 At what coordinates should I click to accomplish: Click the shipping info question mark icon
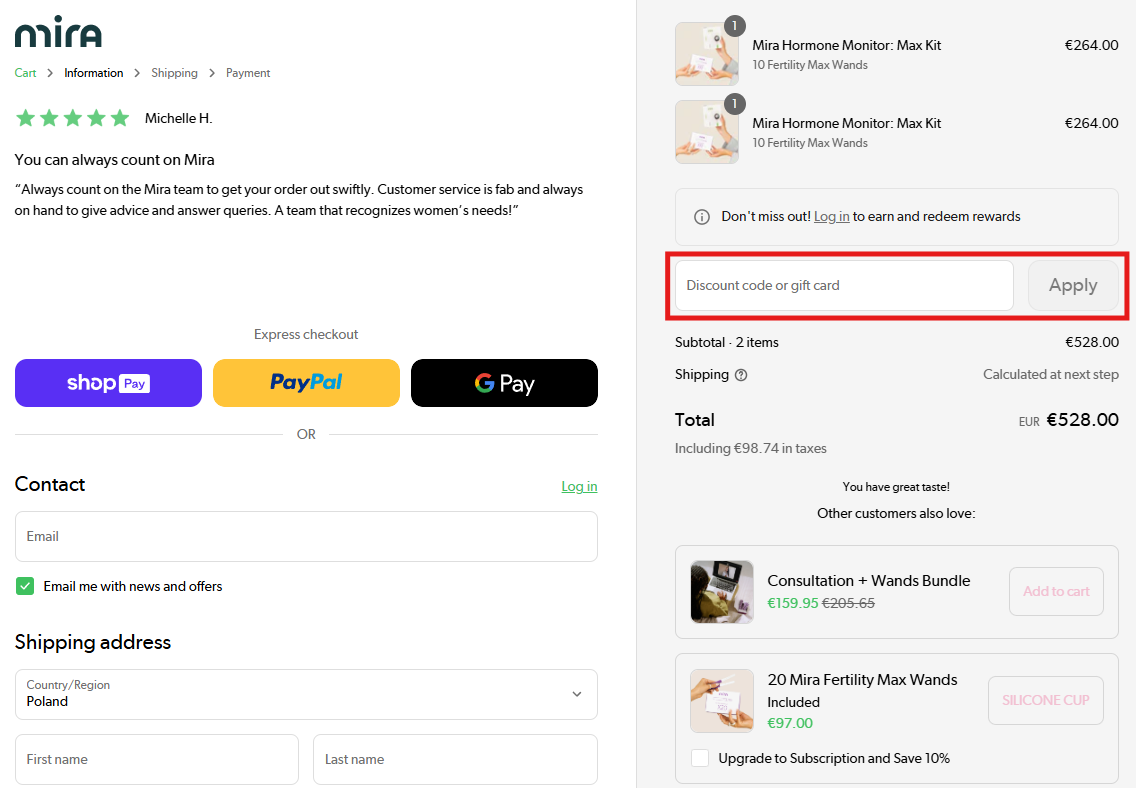tap(741, 375)
